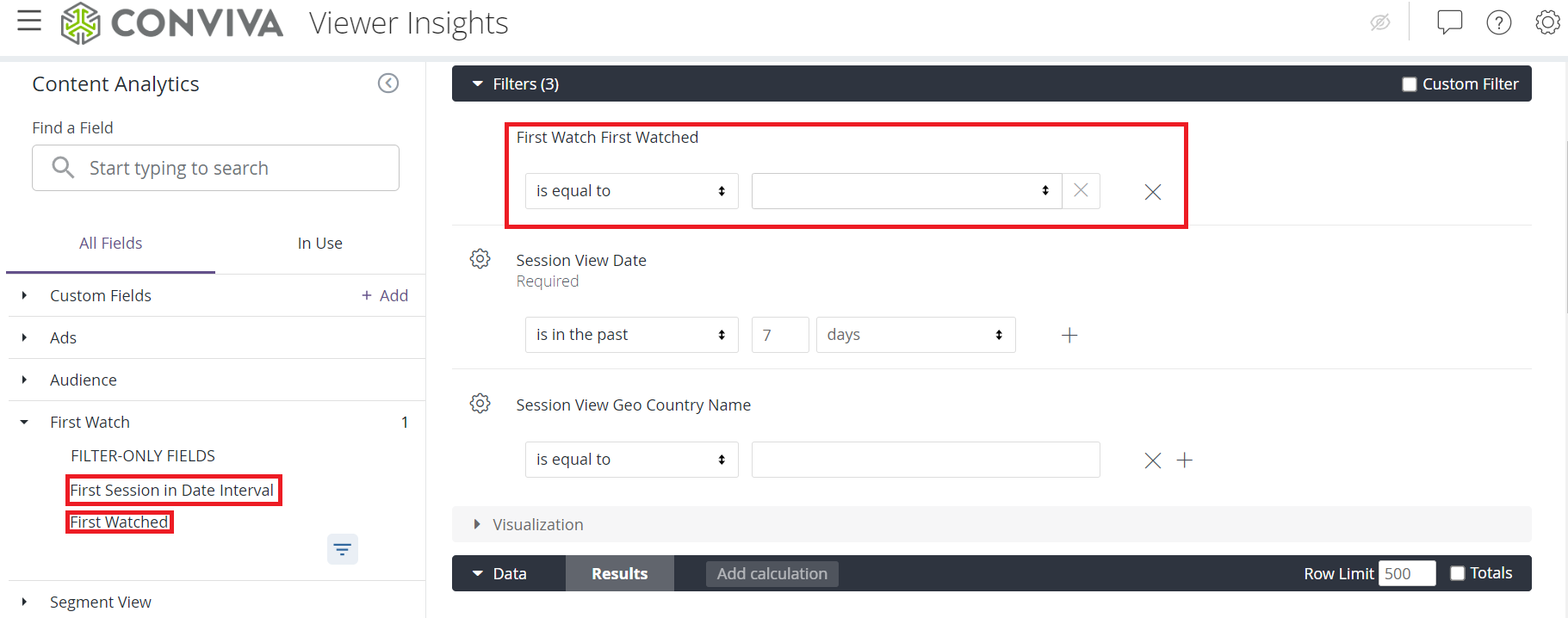This screenshot has height=618, width=1568.
Task: Click the Add calculation button
Action: click(x=772, y=574)
